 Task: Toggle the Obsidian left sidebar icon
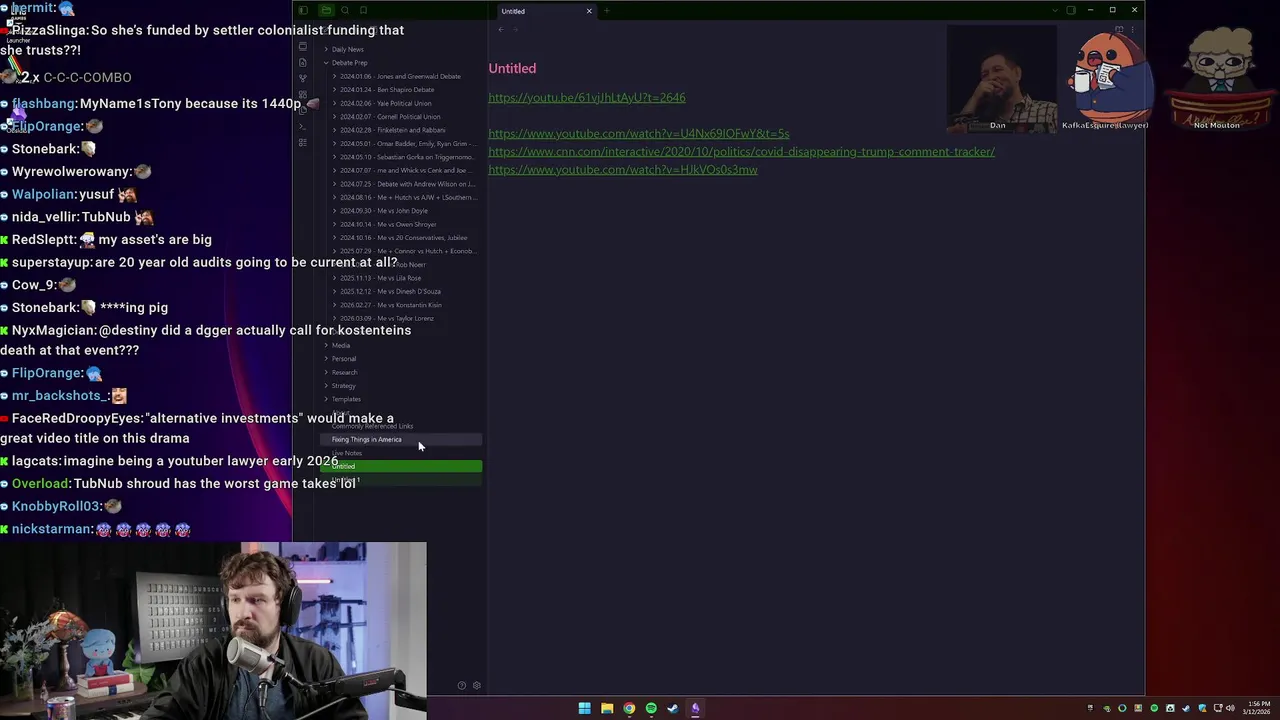(303, 11)
